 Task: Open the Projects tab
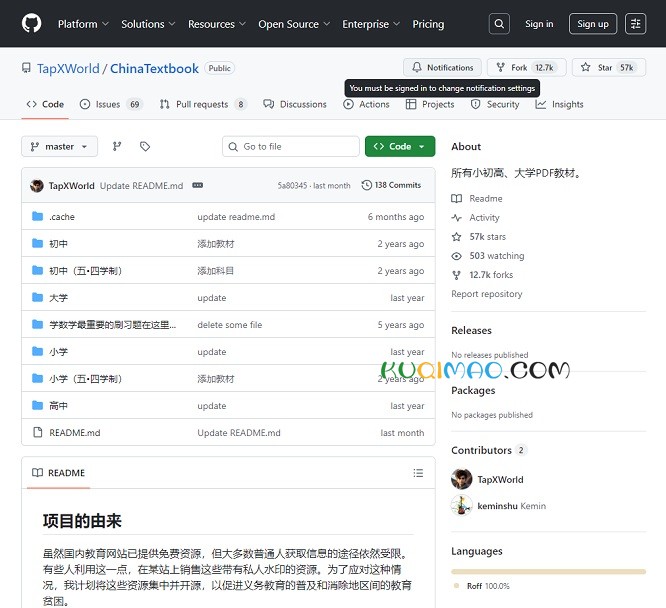430,104
